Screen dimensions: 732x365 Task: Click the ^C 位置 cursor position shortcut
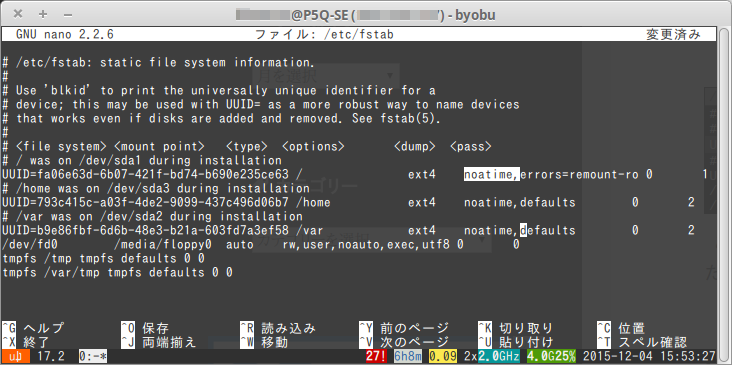pos(621,328)
